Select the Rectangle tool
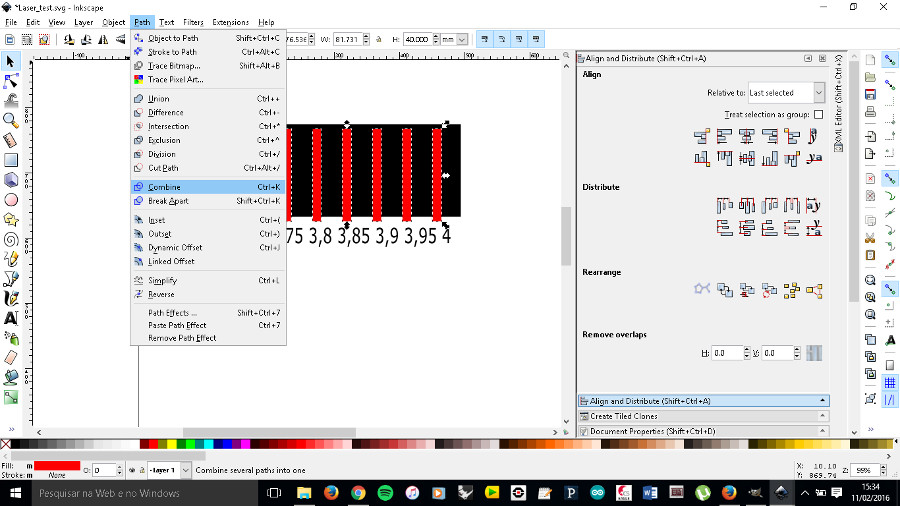This screenshot has height=506, width=900. tap(11, 160)
